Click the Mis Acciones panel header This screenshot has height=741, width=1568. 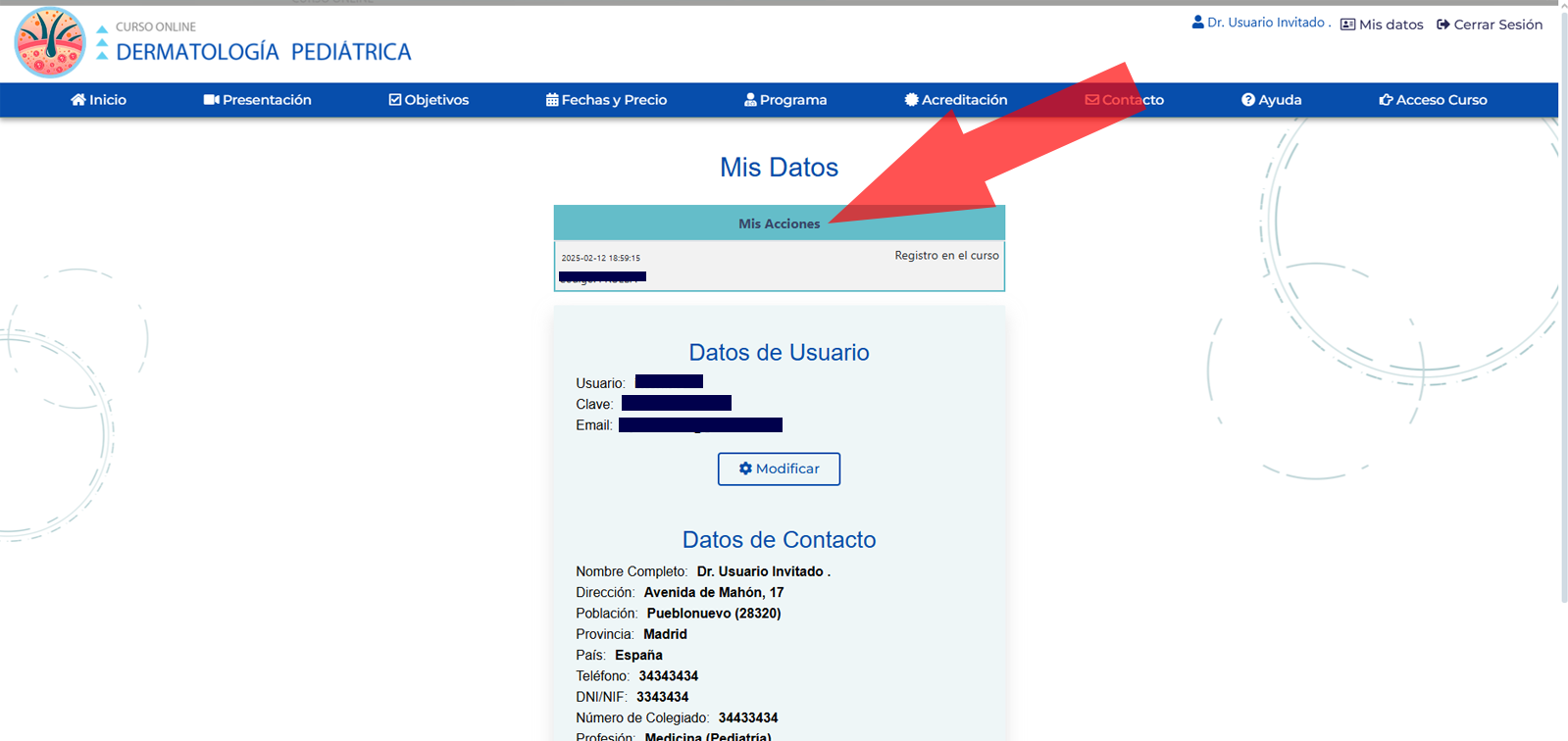pos(779,223)
